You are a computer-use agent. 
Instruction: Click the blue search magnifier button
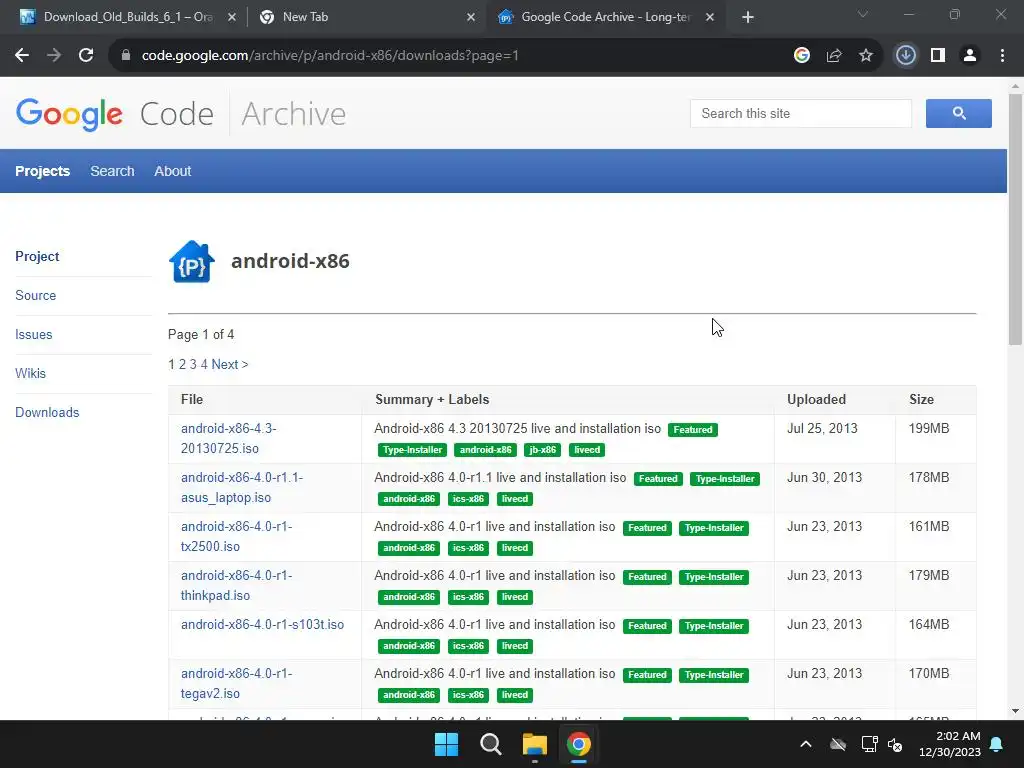959,114
